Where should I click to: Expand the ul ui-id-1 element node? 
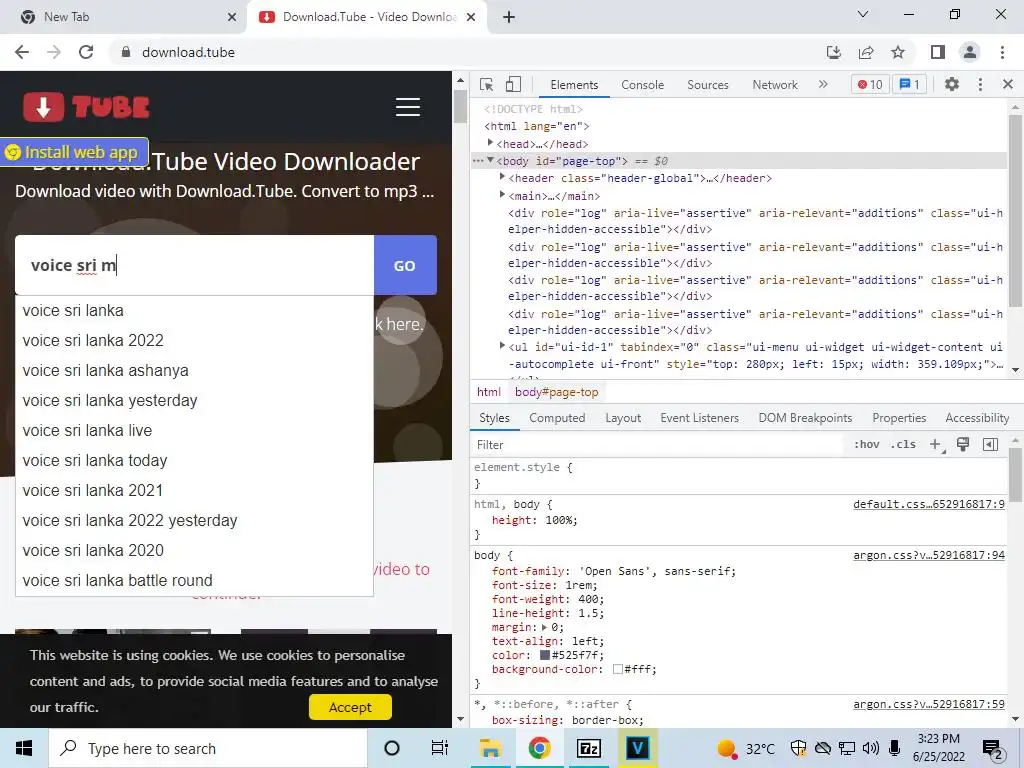[502, 346]
